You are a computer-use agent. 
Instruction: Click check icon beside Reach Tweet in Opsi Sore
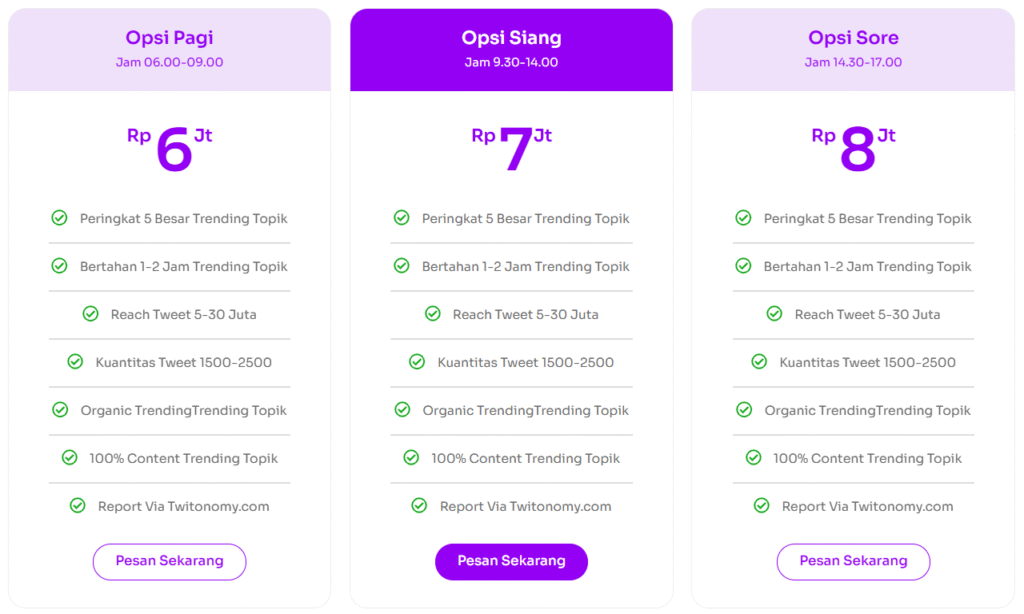coord(775,314)
